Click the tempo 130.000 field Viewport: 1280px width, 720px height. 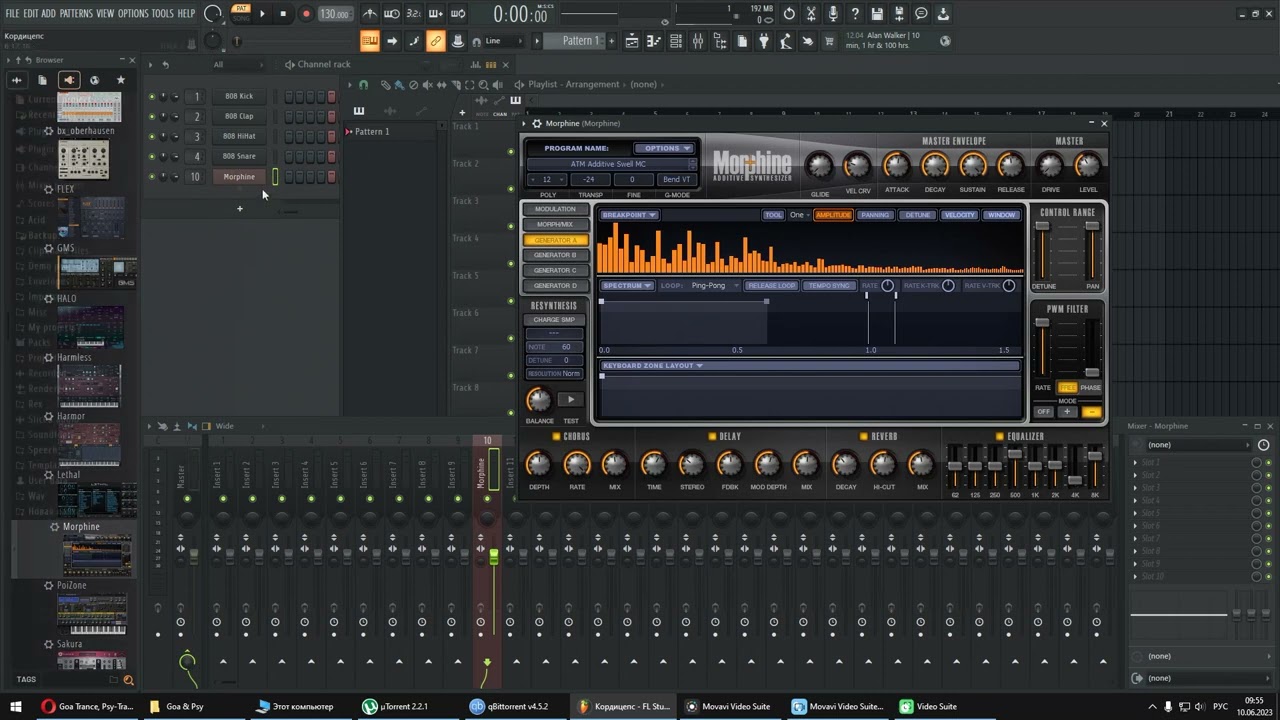pyautogui.click(x=334, y=14)
